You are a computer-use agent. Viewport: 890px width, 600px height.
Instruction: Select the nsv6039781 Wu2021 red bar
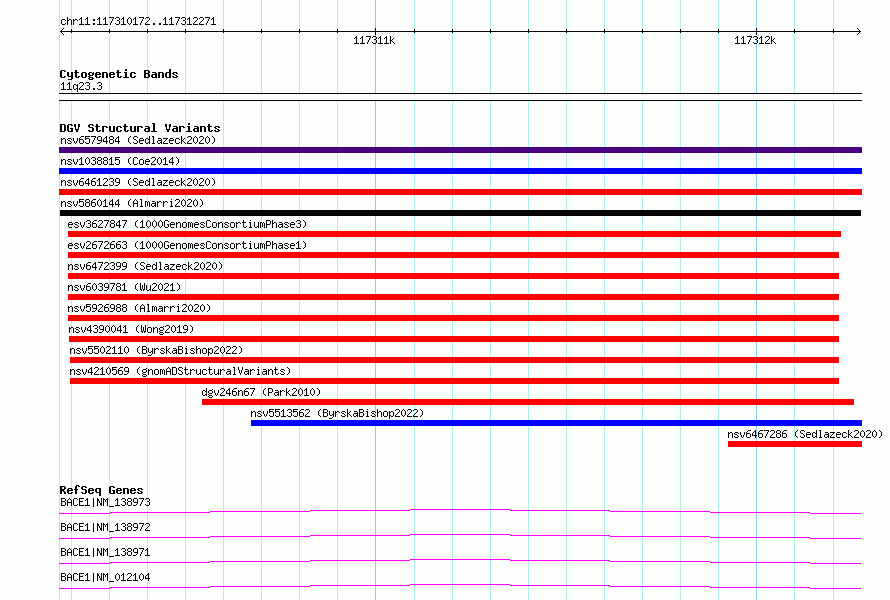453,297
